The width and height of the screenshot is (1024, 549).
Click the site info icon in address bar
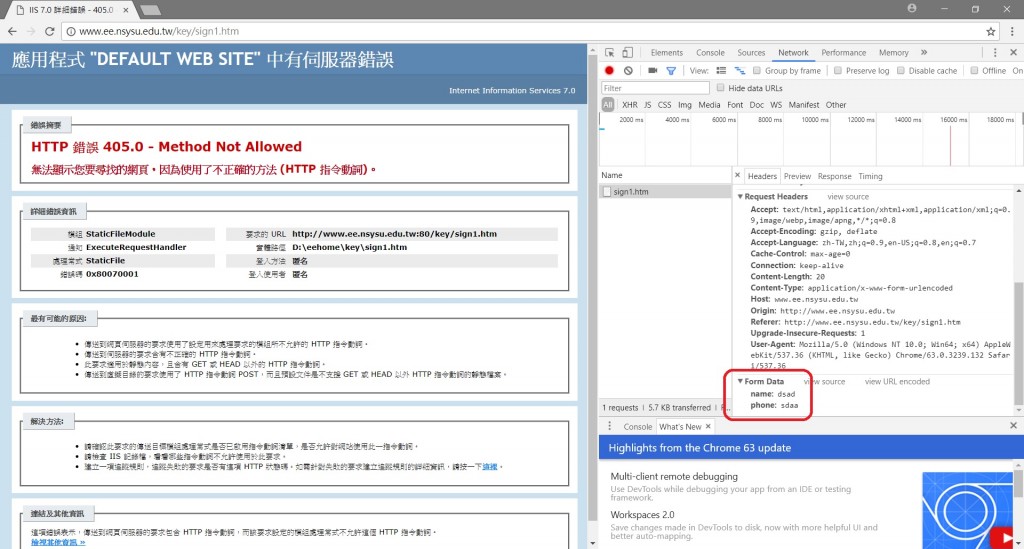71,31
